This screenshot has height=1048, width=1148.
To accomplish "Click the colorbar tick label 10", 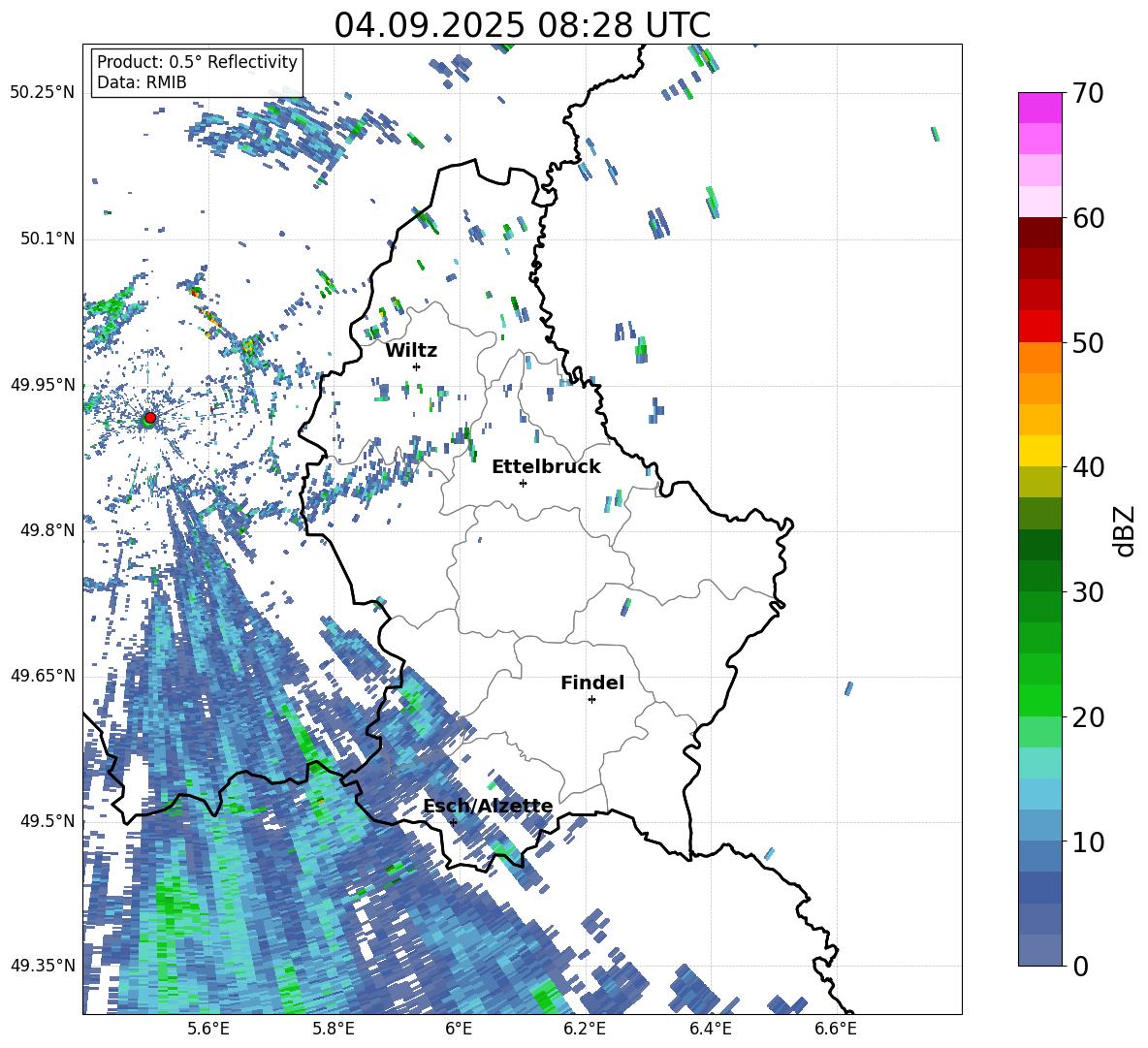I will (x=1088, y=841).
